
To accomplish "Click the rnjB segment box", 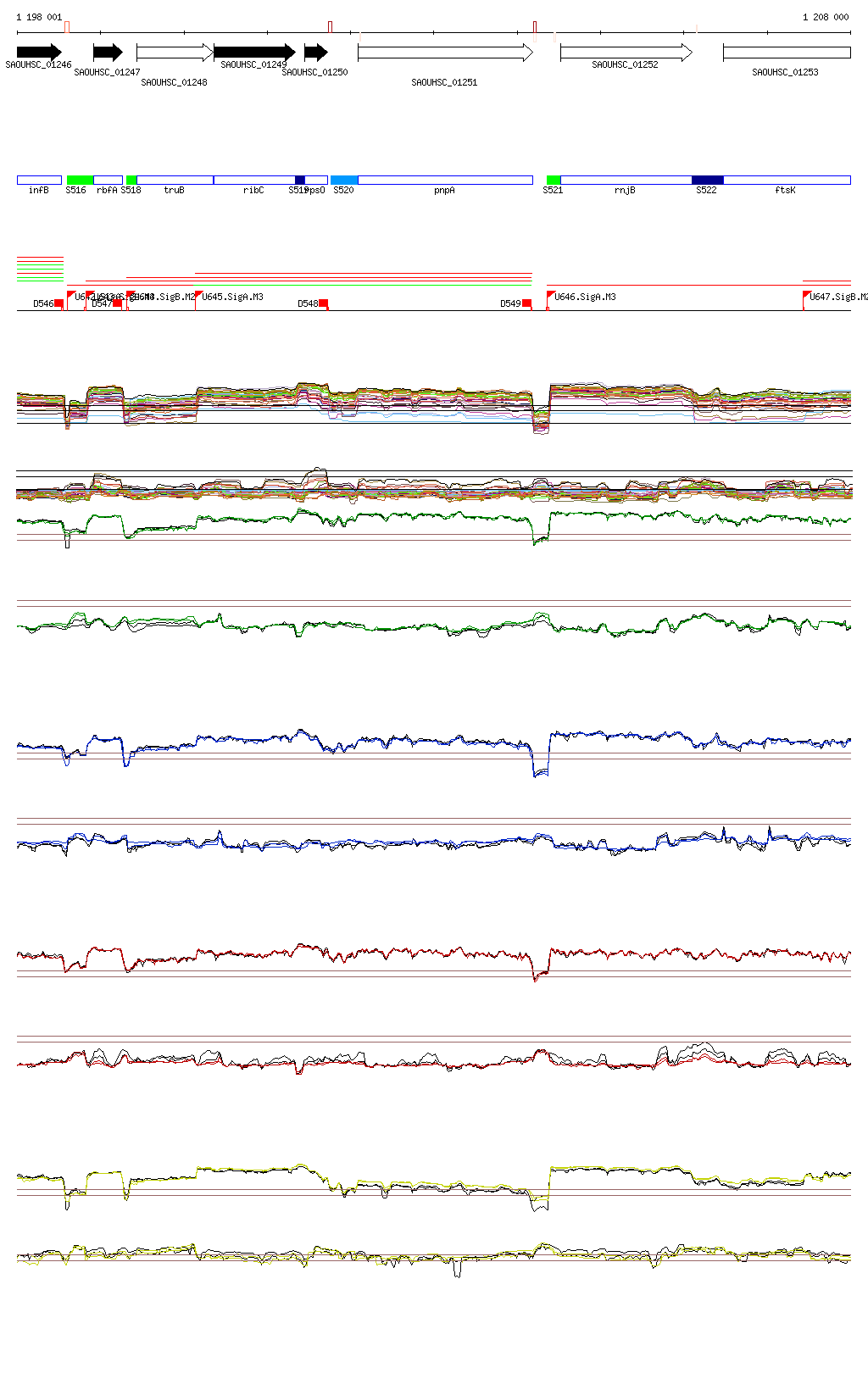I will click(626, 180).
